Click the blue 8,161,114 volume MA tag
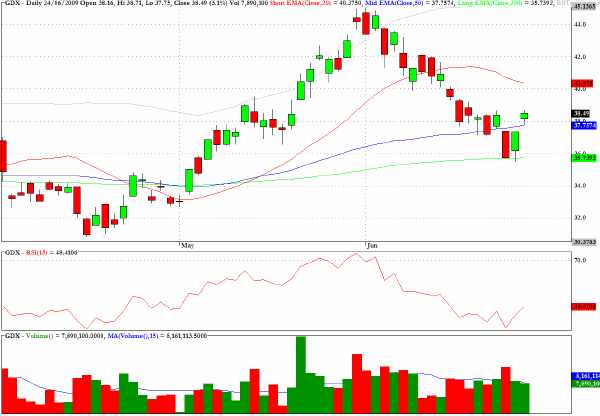The height and width of the screenshot is (416, 600). (x=585, y=376)
